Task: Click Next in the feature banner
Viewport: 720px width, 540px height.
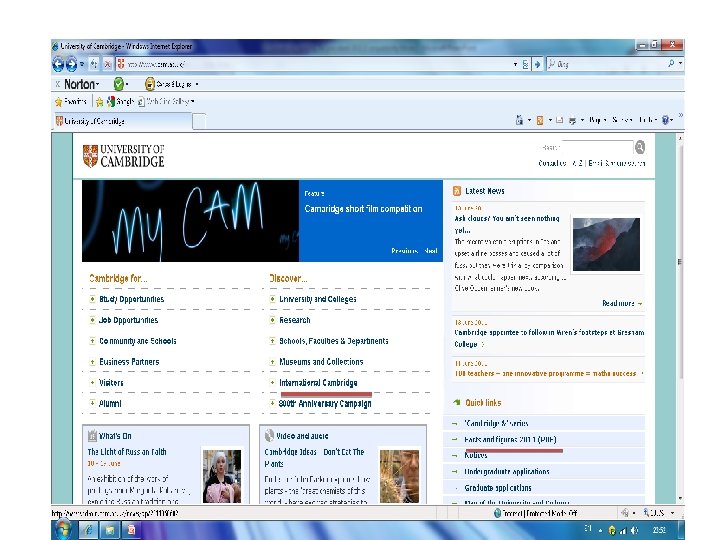Action: [431, 251]
